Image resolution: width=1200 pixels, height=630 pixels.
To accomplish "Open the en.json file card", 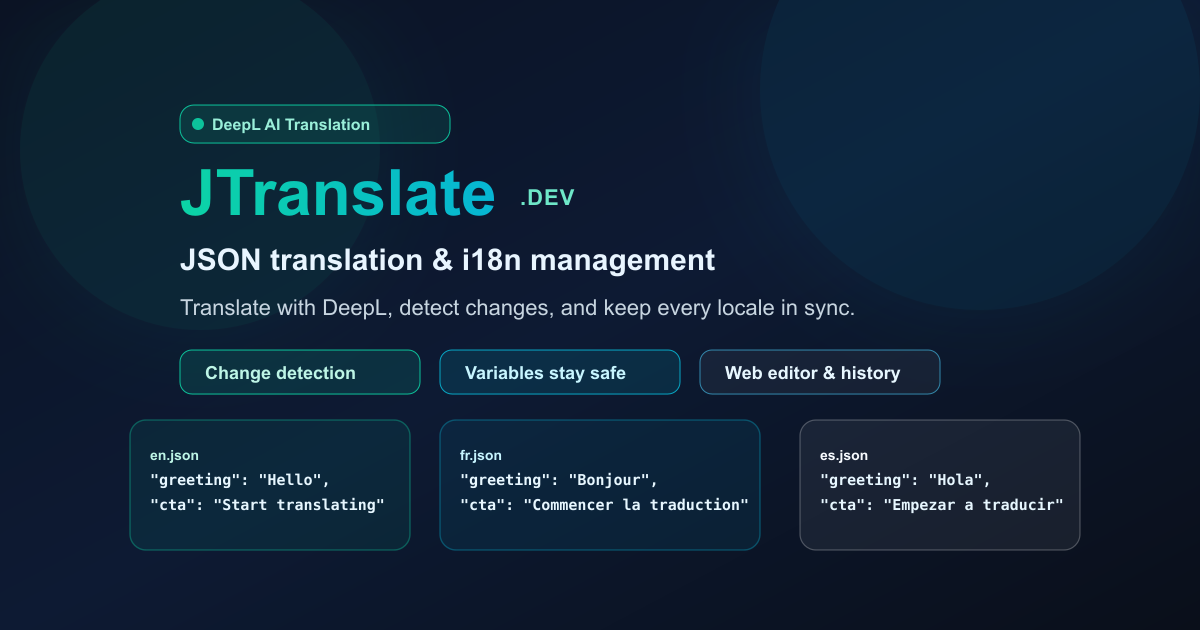I will [270, 485].
